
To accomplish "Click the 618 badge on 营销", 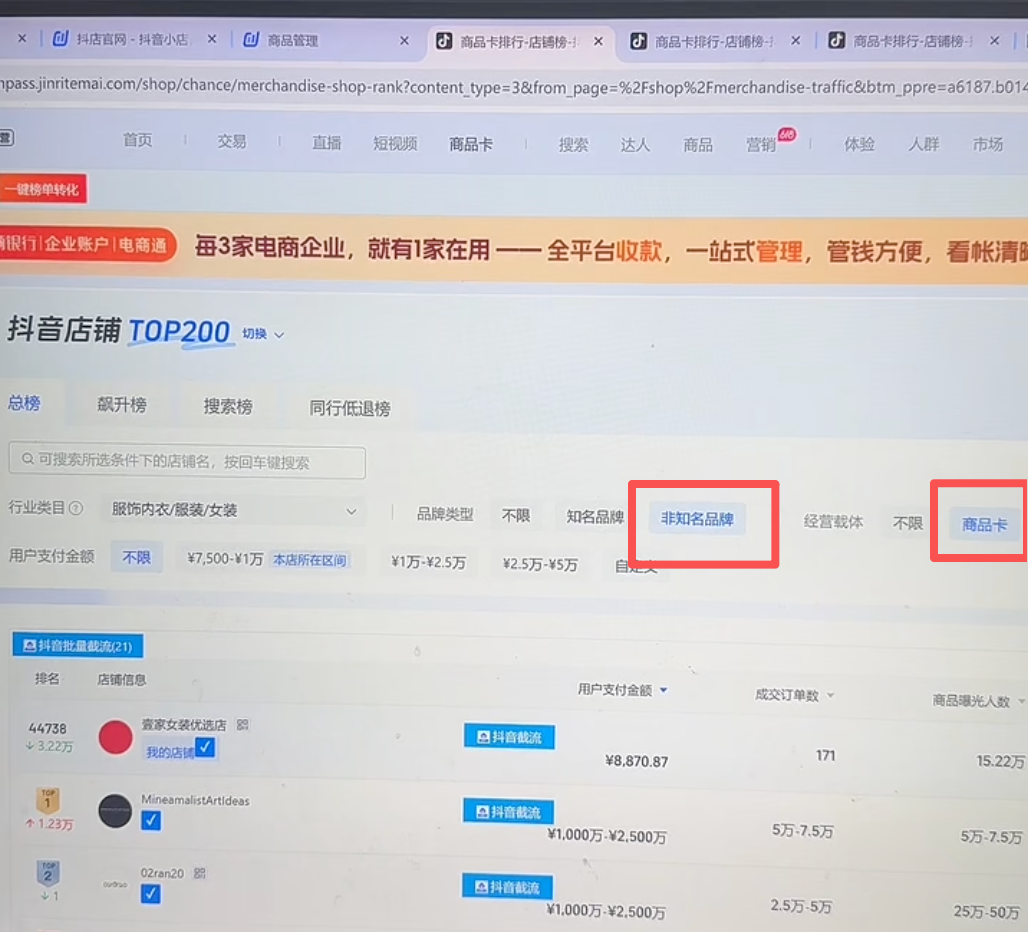I will click(x=787, y=134).
